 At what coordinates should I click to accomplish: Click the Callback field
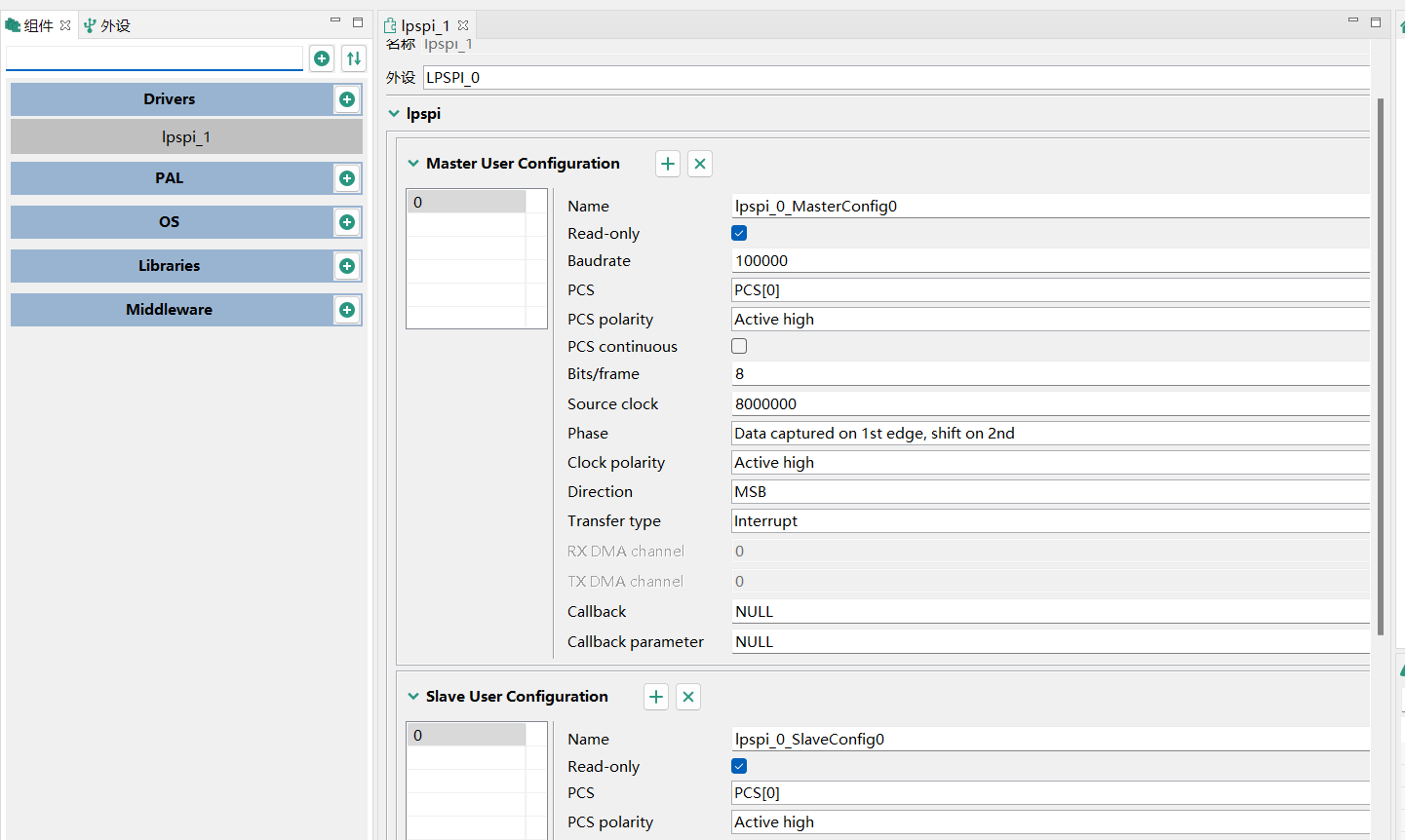coord(1051,612)
